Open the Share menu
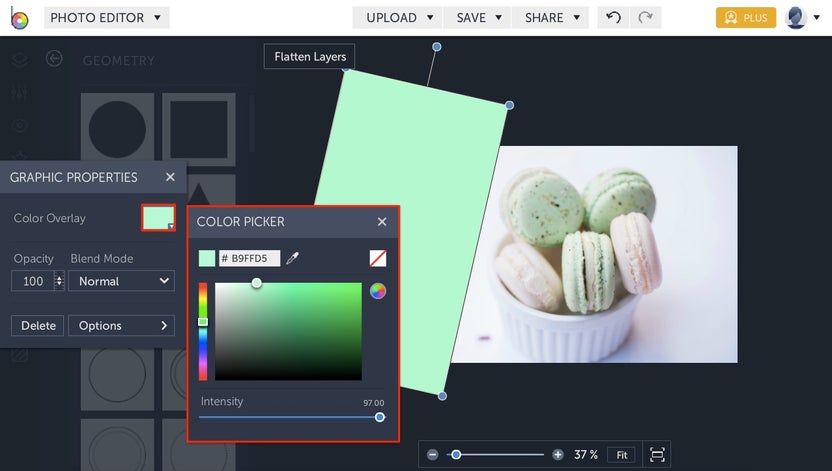This screenshot has height=471, width=832. (550, 18)
